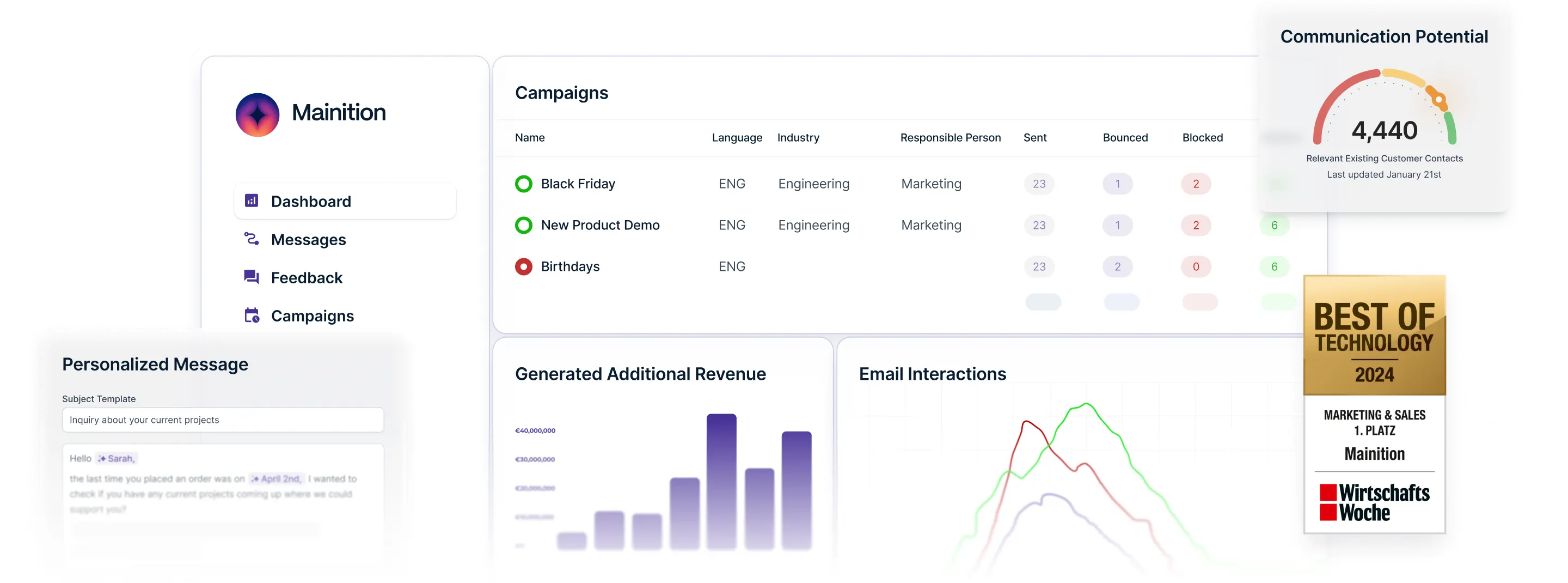The width and height of the screenshot is (1568, 583).
Task: Toggle the green status circle for Black Friday
Action: click(x=523, y=184)
